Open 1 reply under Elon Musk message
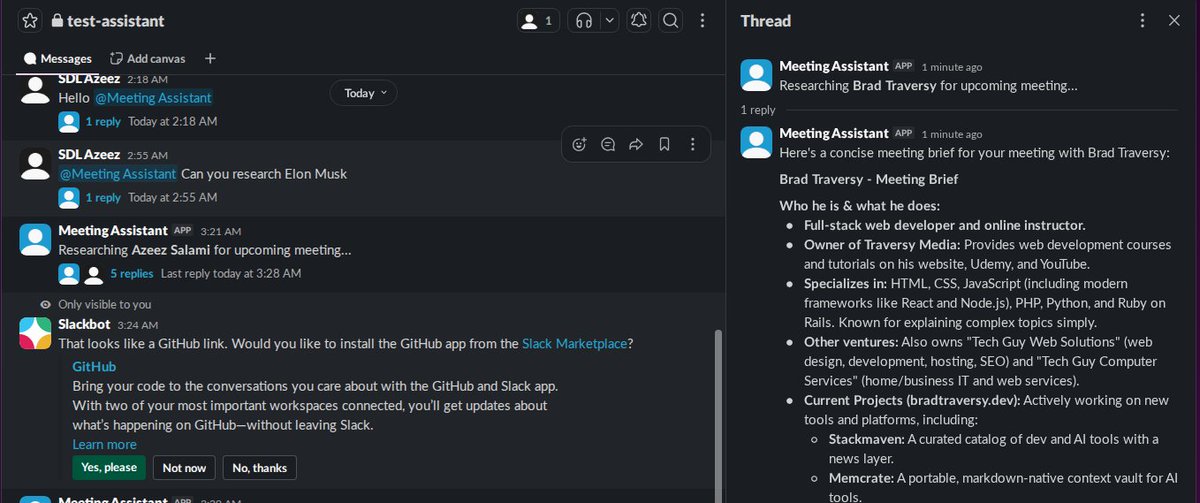 tap(103, 197)
